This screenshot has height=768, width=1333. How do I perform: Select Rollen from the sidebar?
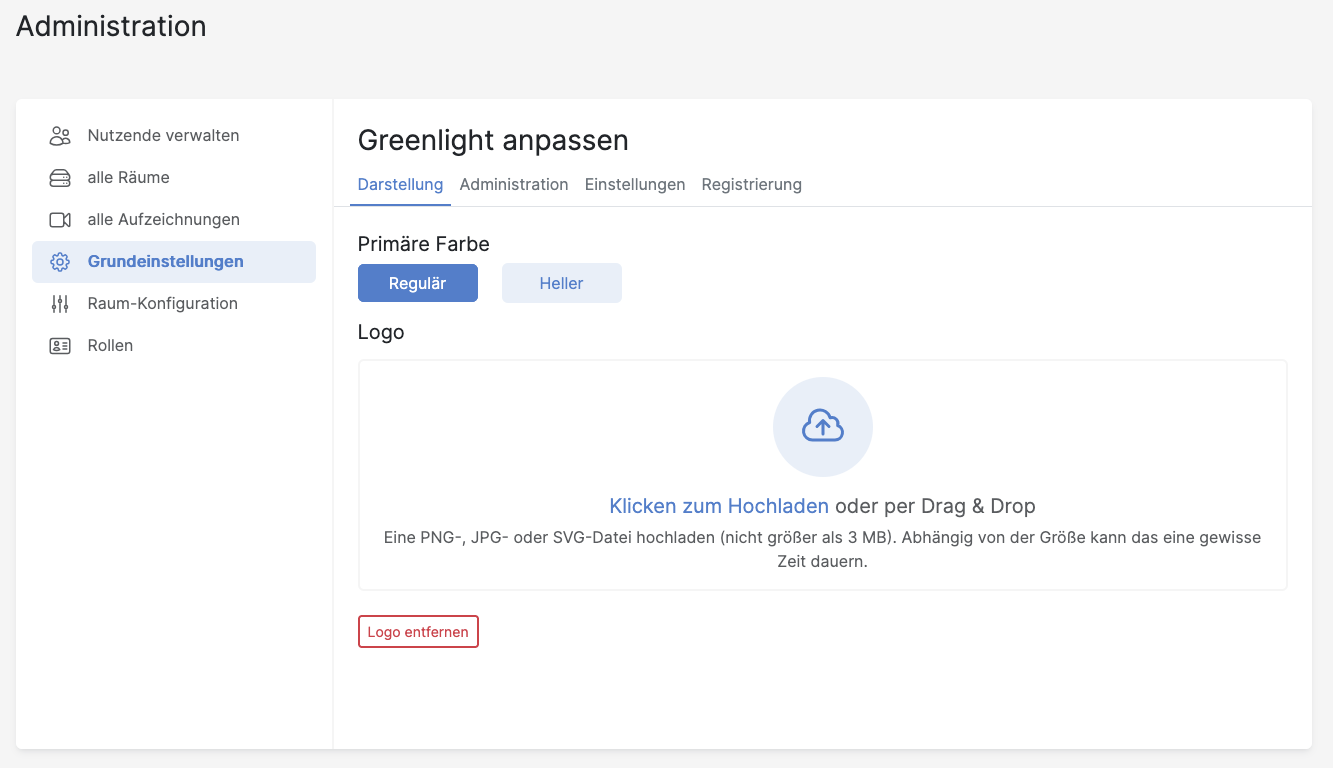point(110,346)
